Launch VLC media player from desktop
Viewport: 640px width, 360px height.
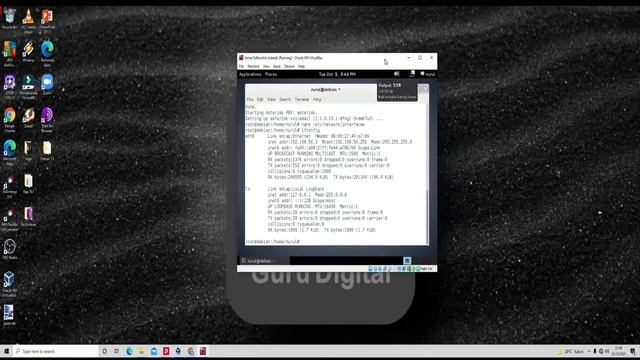point(28,20)
